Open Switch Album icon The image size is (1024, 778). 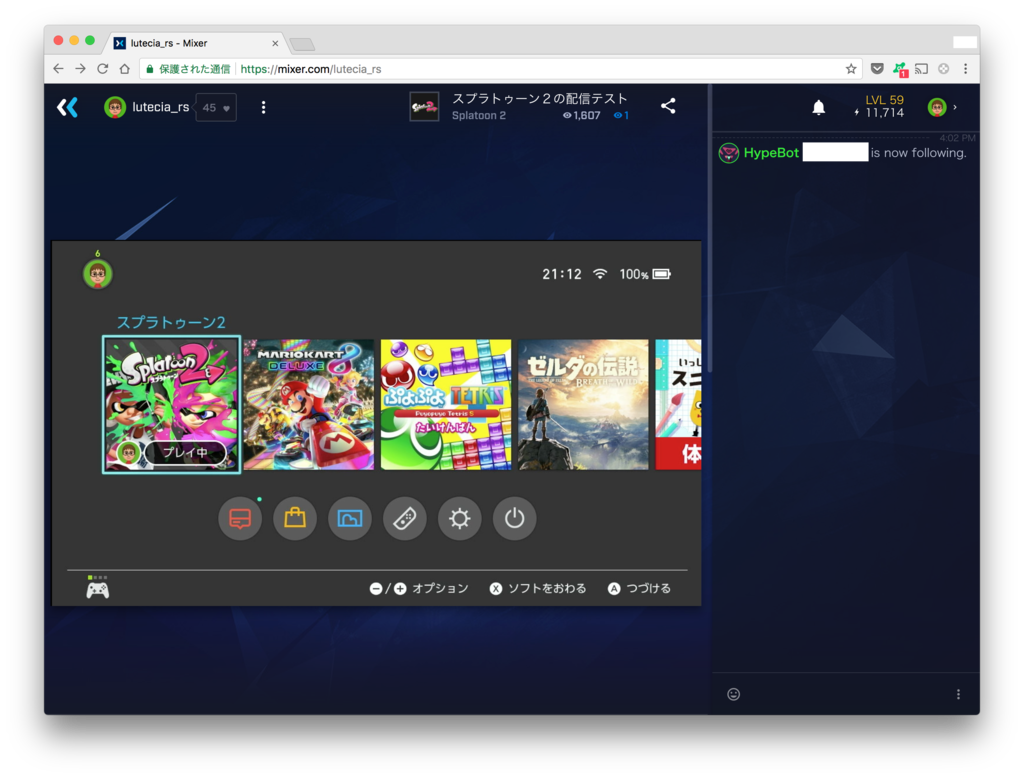tap(350, 518)
